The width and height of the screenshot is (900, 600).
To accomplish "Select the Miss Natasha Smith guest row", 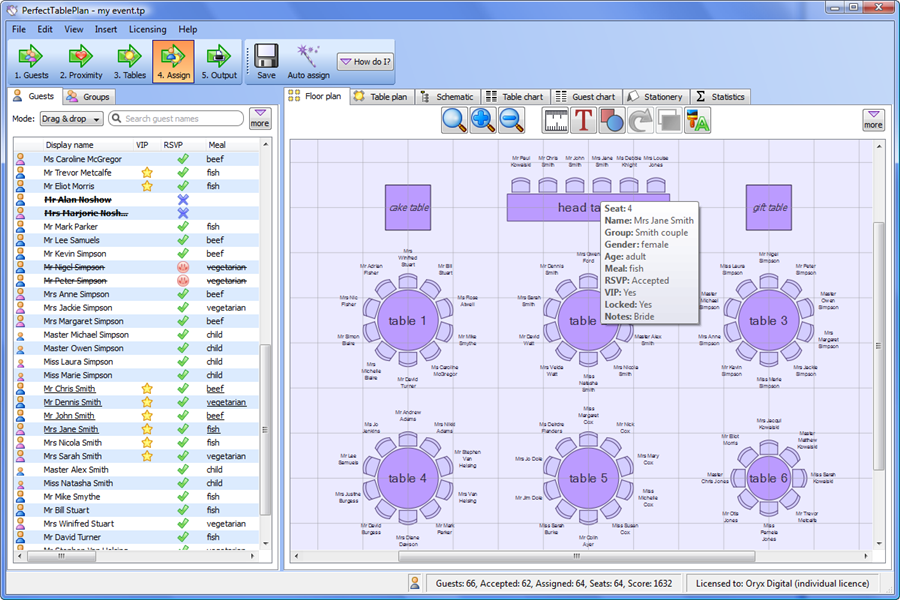I will click(x=136, y=483).
